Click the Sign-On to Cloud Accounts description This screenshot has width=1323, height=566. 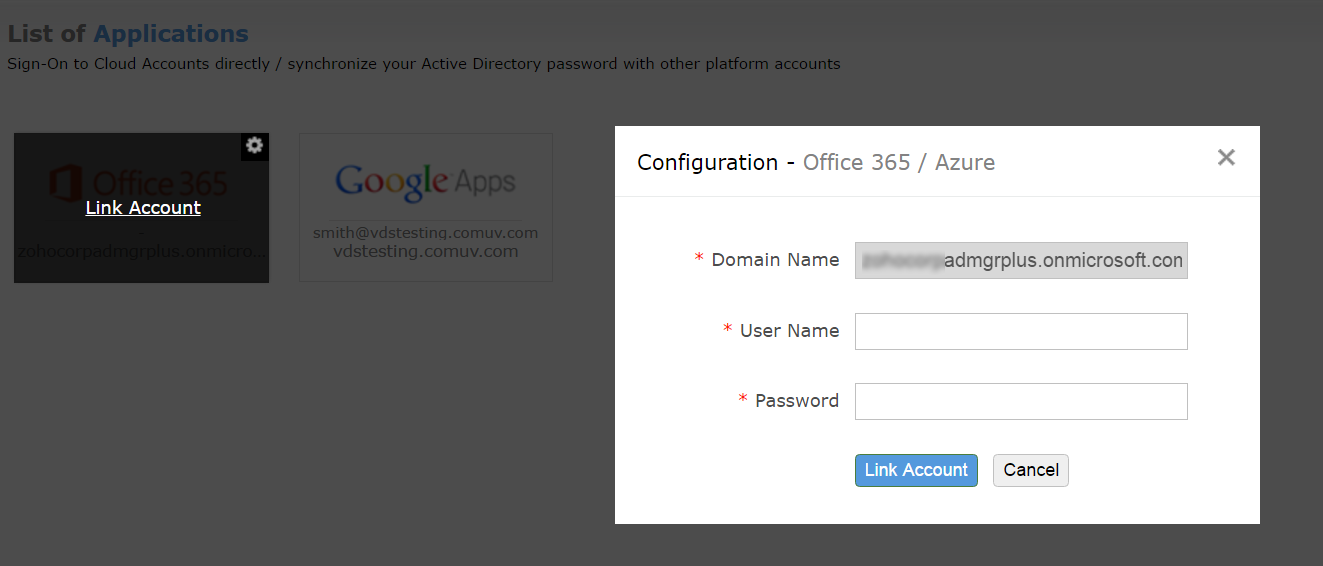coord(423,64)
